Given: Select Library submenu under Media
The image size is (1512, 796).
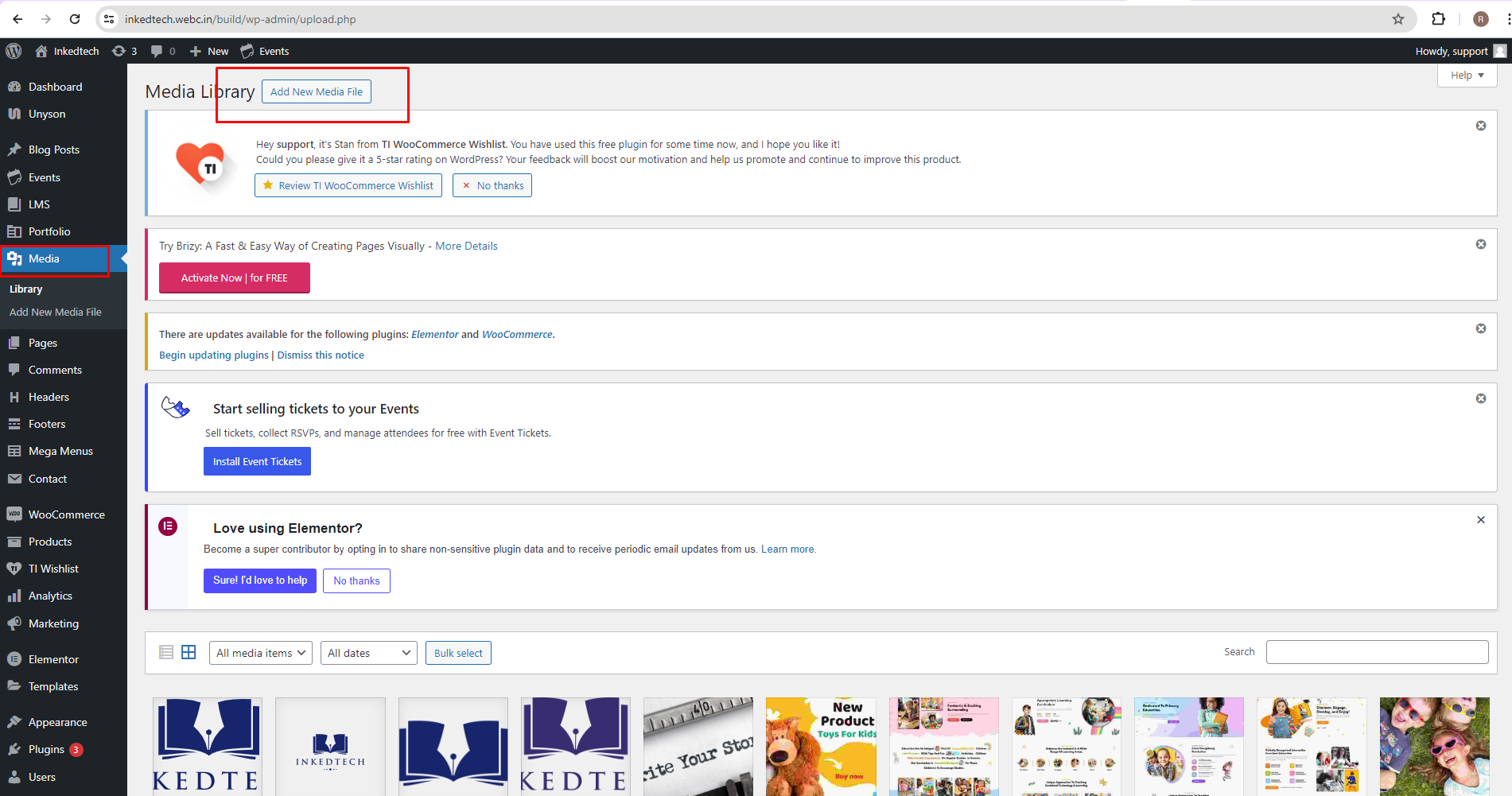Looking at the screenshot, I should click(25, 289).
